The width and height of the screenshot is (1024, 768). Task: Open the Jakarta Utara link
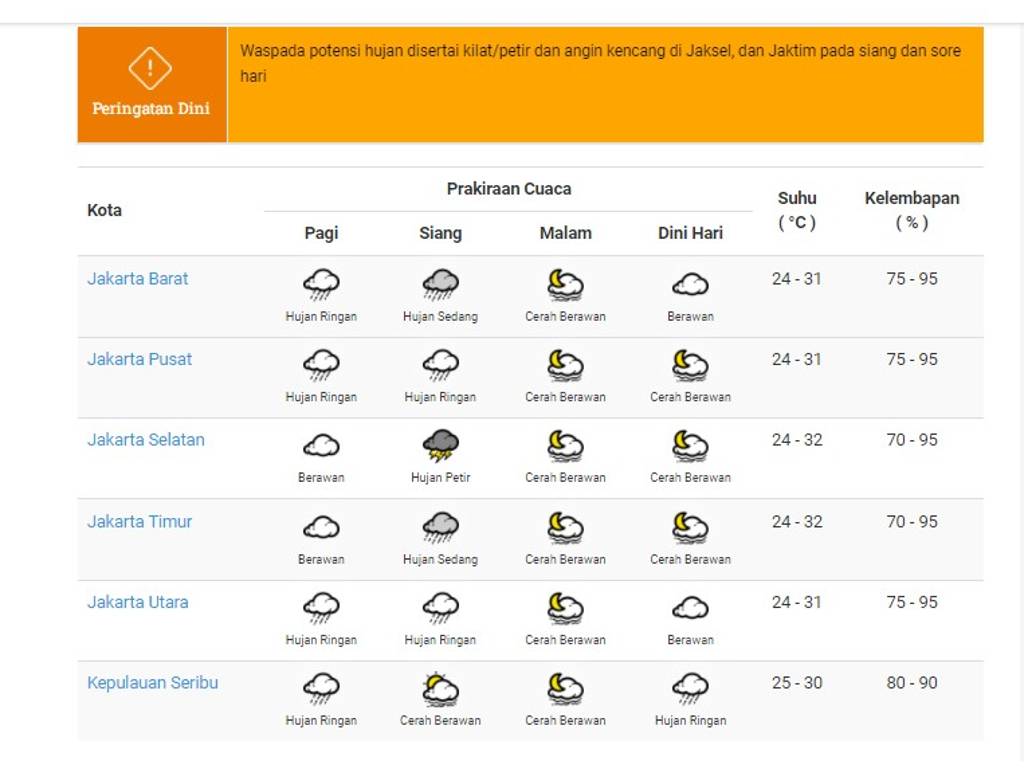pyautogui.click(x=138, y=602)
